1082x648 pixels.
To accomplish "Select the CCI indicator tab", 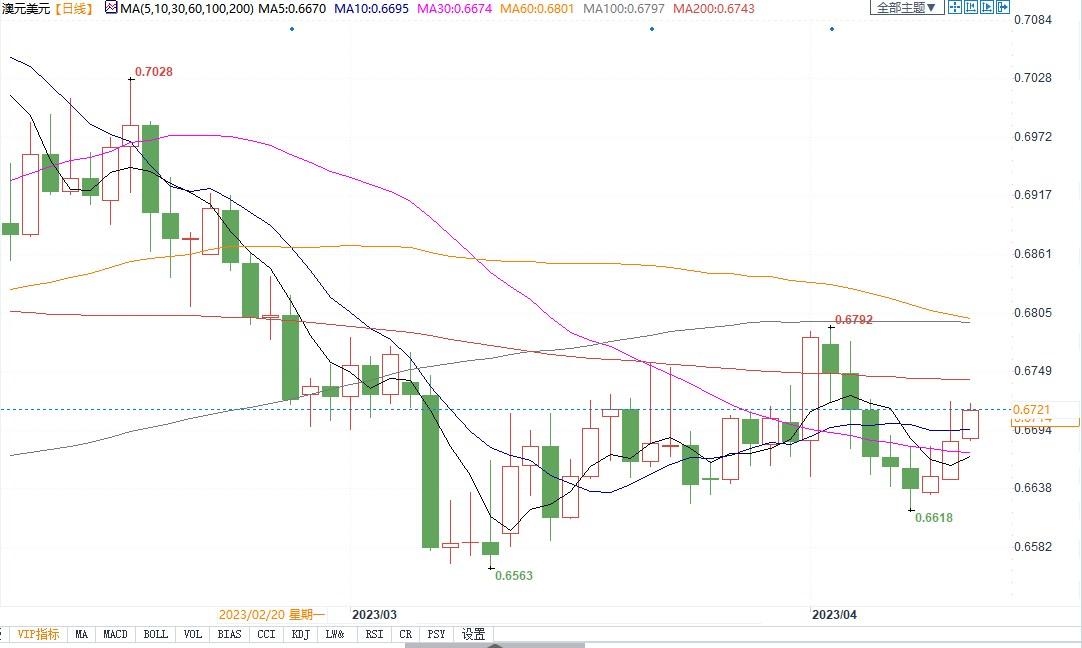I will (x=266, y=634).
